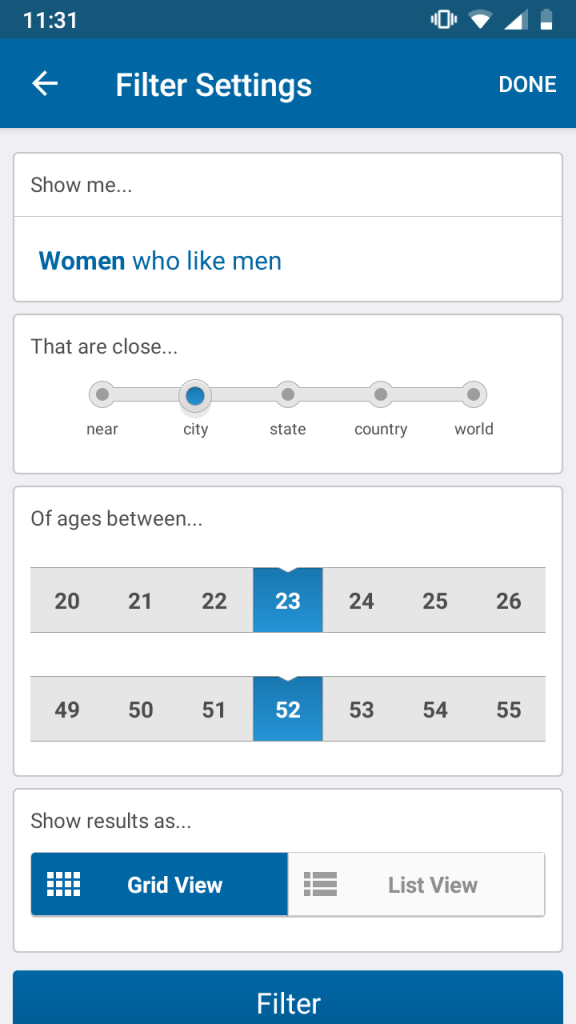Select the 'near' distance option

[x=103, y=394]
